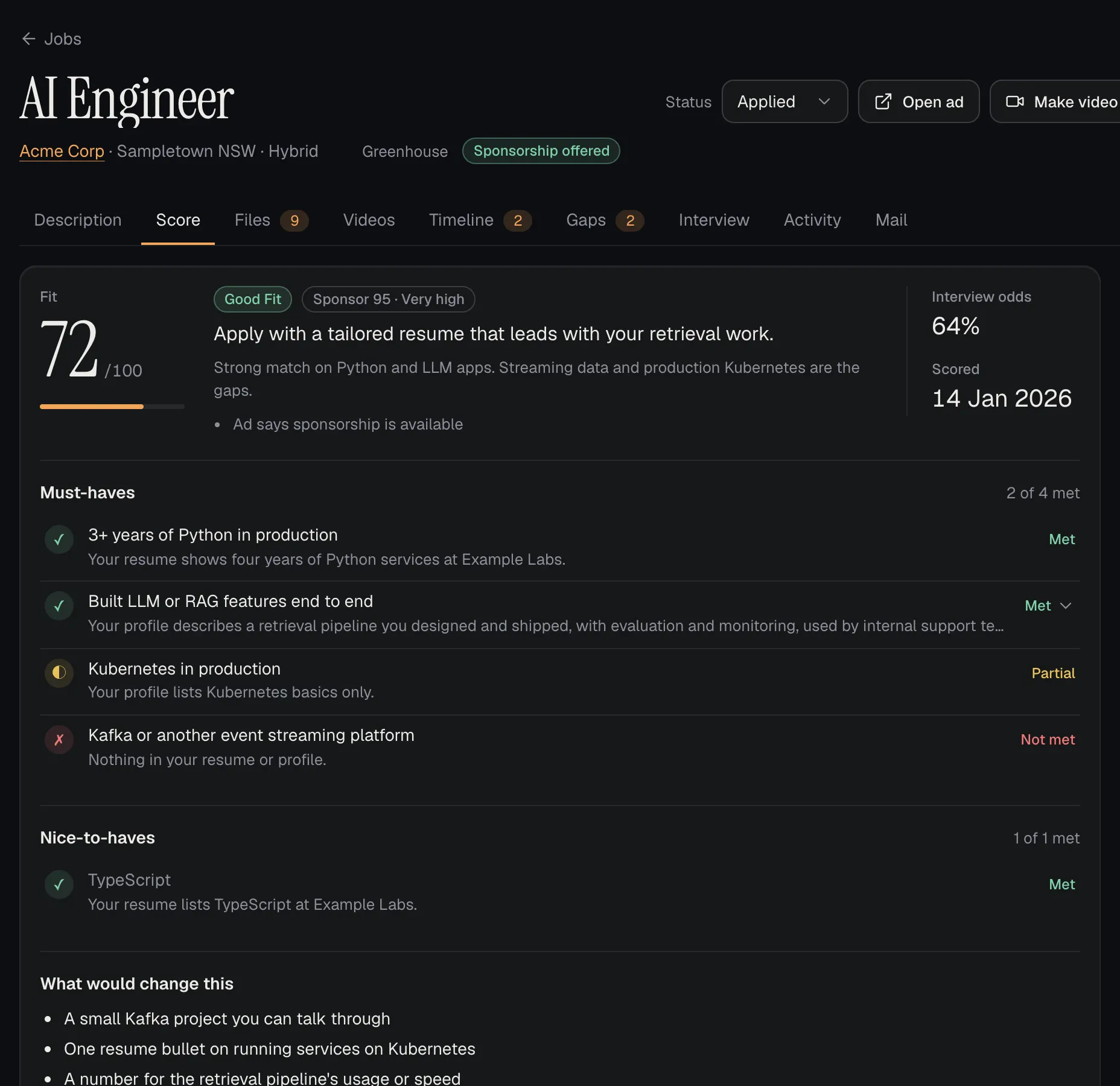Open the Files tab
Image resolution: width=1120 pixels, height=1086 pixels.
click(272, 220)
